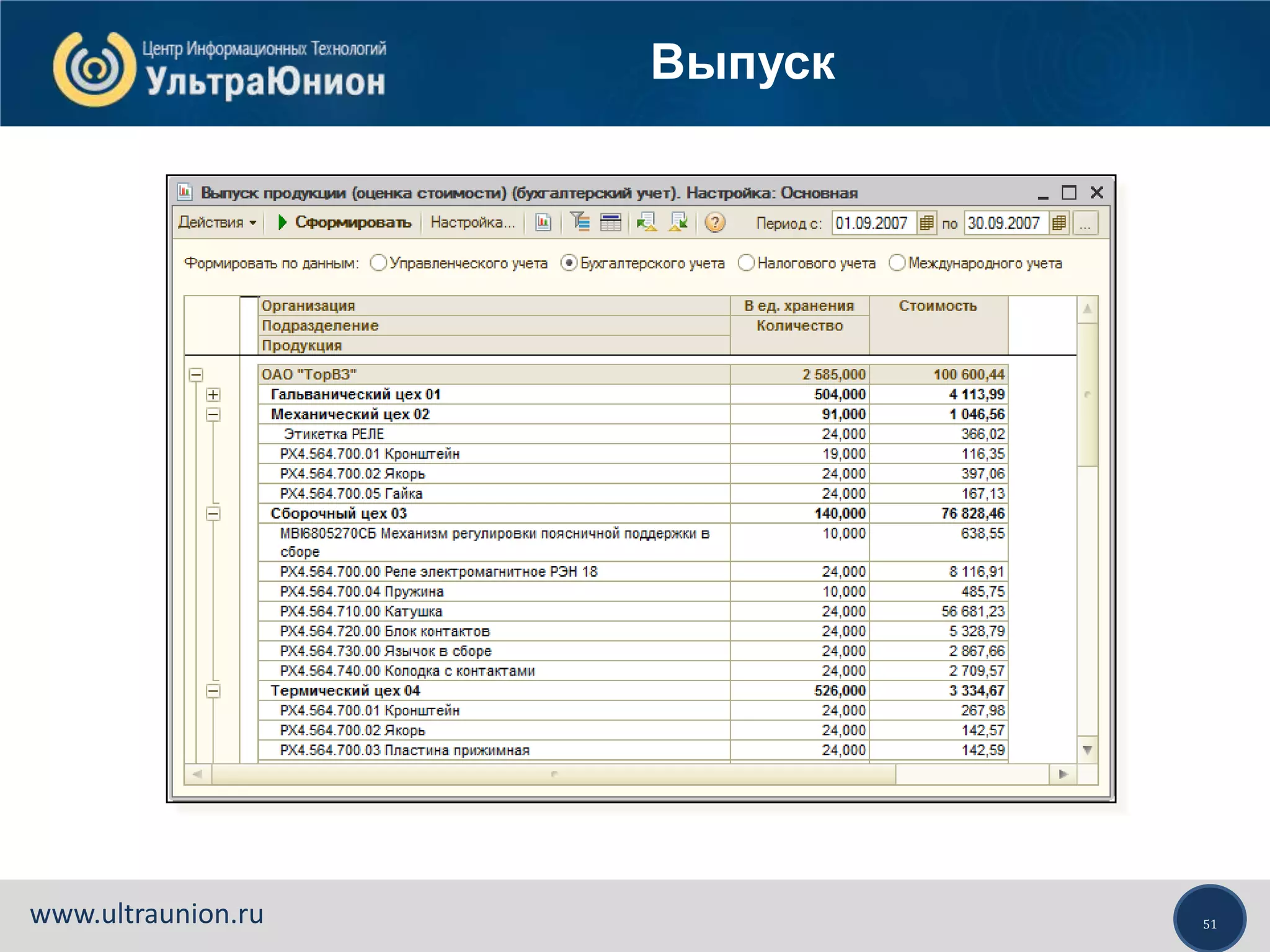Screen dimensions: 1270x952
Task: Click vertical scrollbar down arrow
Action: click(x=1087, y=750)
